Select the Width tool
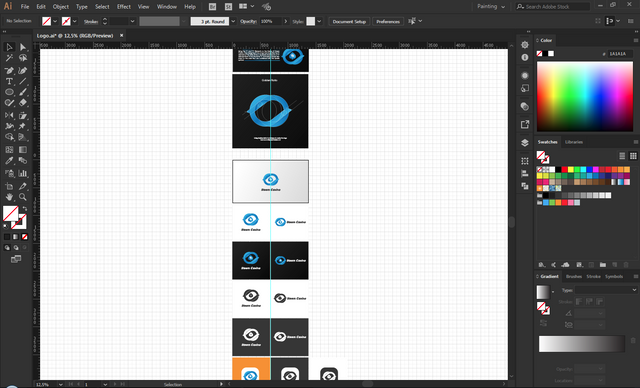Viewport: 640px width, 388px height. point(9,126)
